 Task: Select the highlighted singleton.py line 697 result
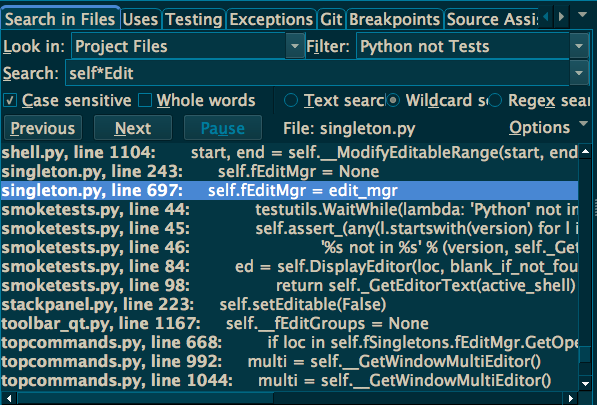(289, 191)
